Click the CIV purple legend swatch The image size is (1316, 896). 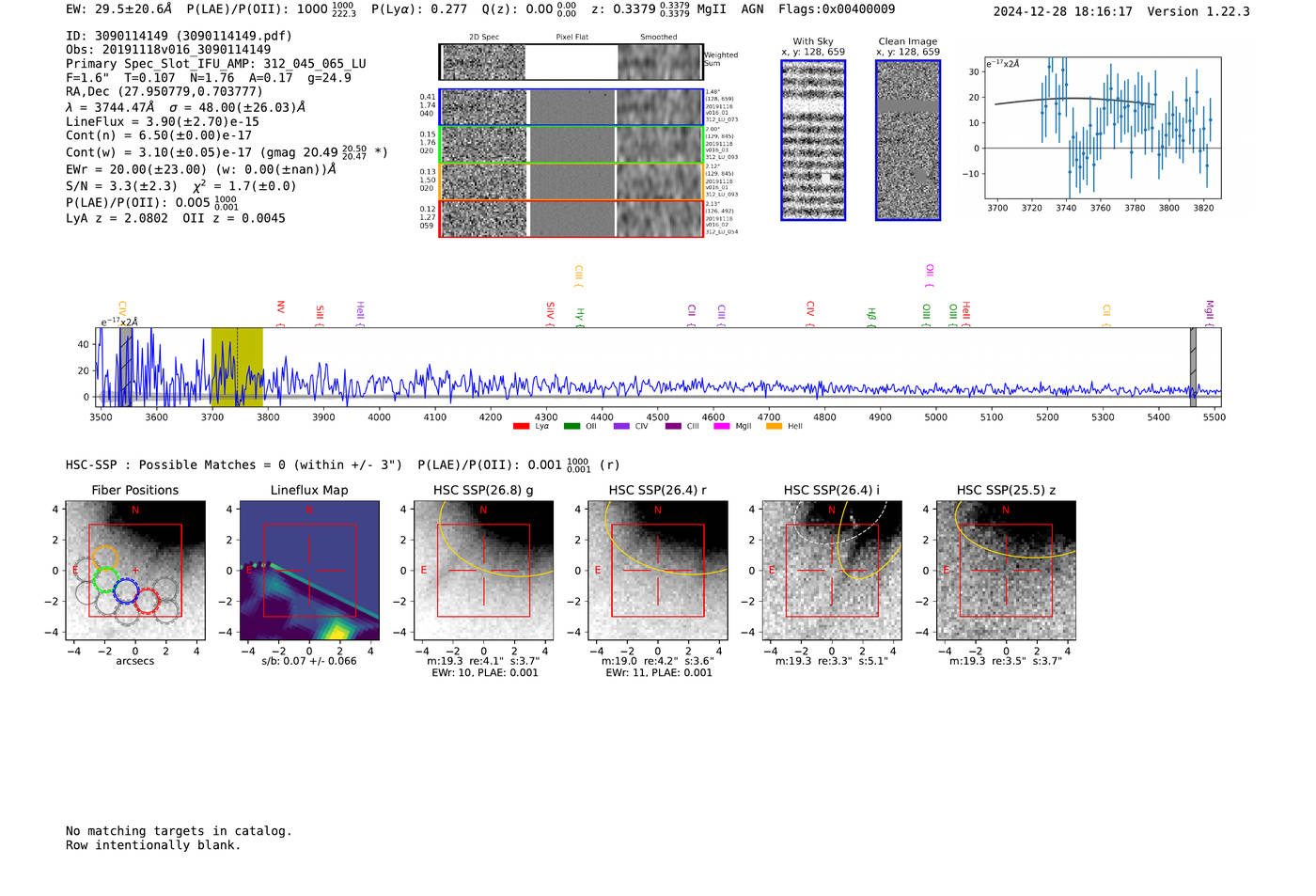pyautogui.click(x=621, y=426)
